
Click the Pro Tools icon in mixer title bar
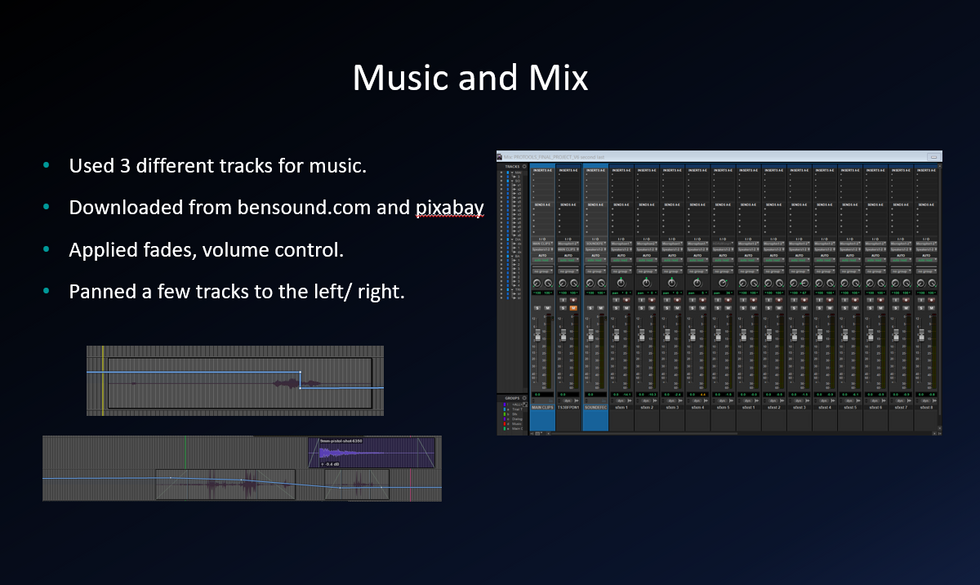tap(499, 156)
